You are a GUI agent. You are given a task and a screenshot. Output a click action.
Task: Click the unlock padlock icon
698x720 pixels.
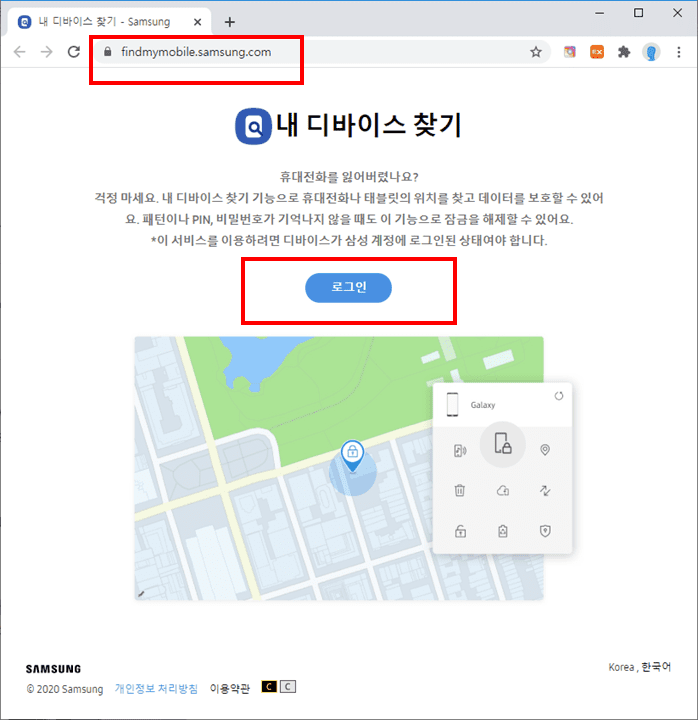[x=460, y=531]
